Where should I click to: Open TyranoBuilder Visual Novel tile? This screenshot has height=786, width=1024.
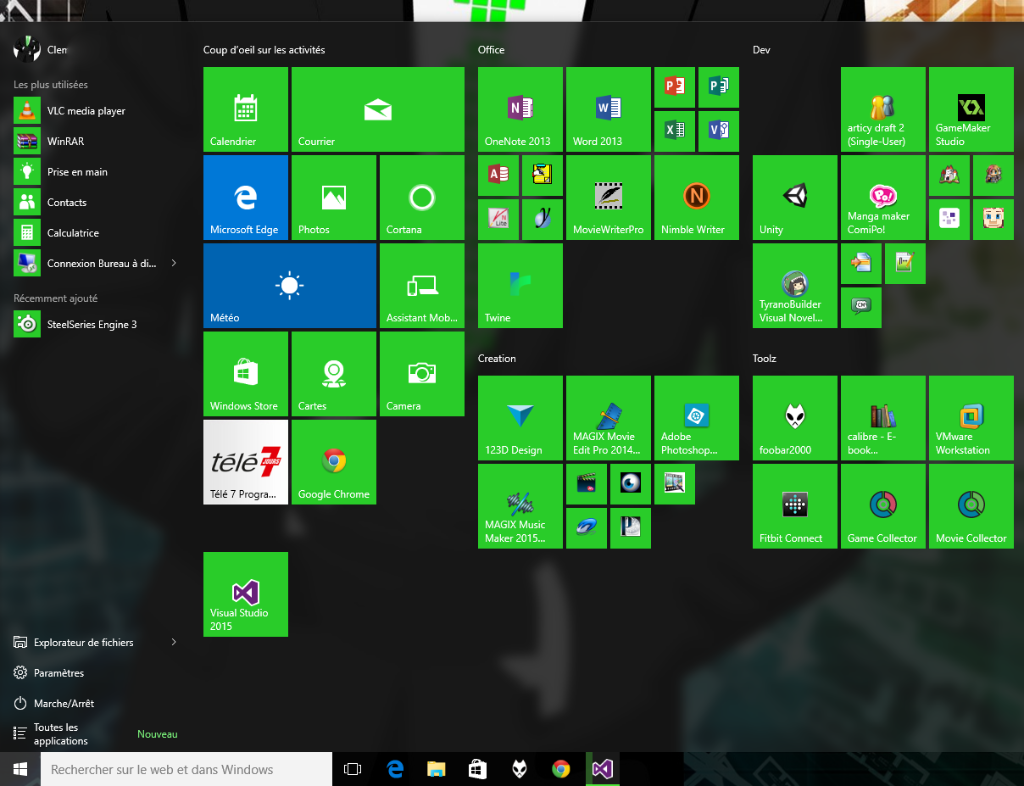click(x=795, y=285)
